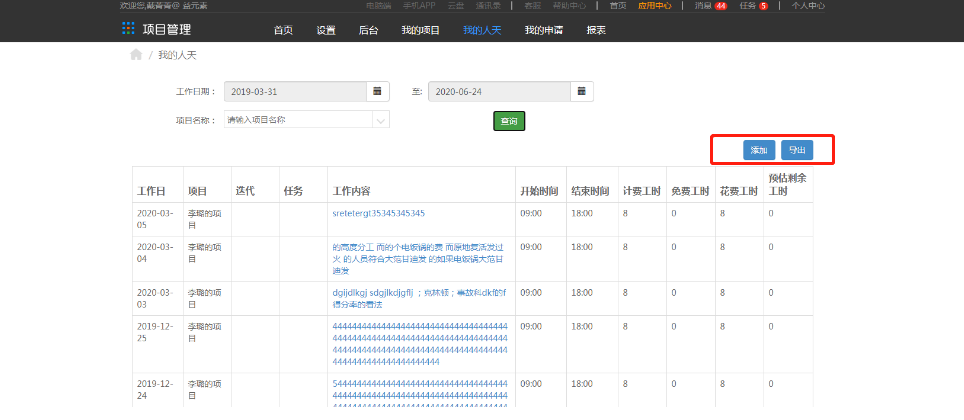
Task: Click 免费工时 column header
Action: pos(690,191)
